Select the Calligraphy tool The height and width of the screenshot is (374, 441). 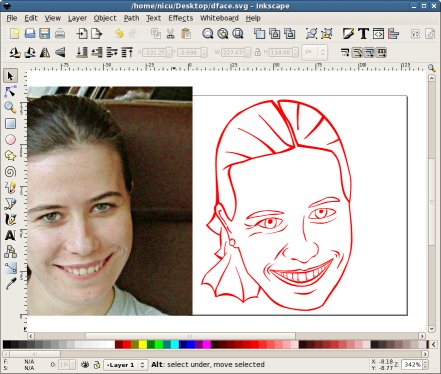[10, 220]
